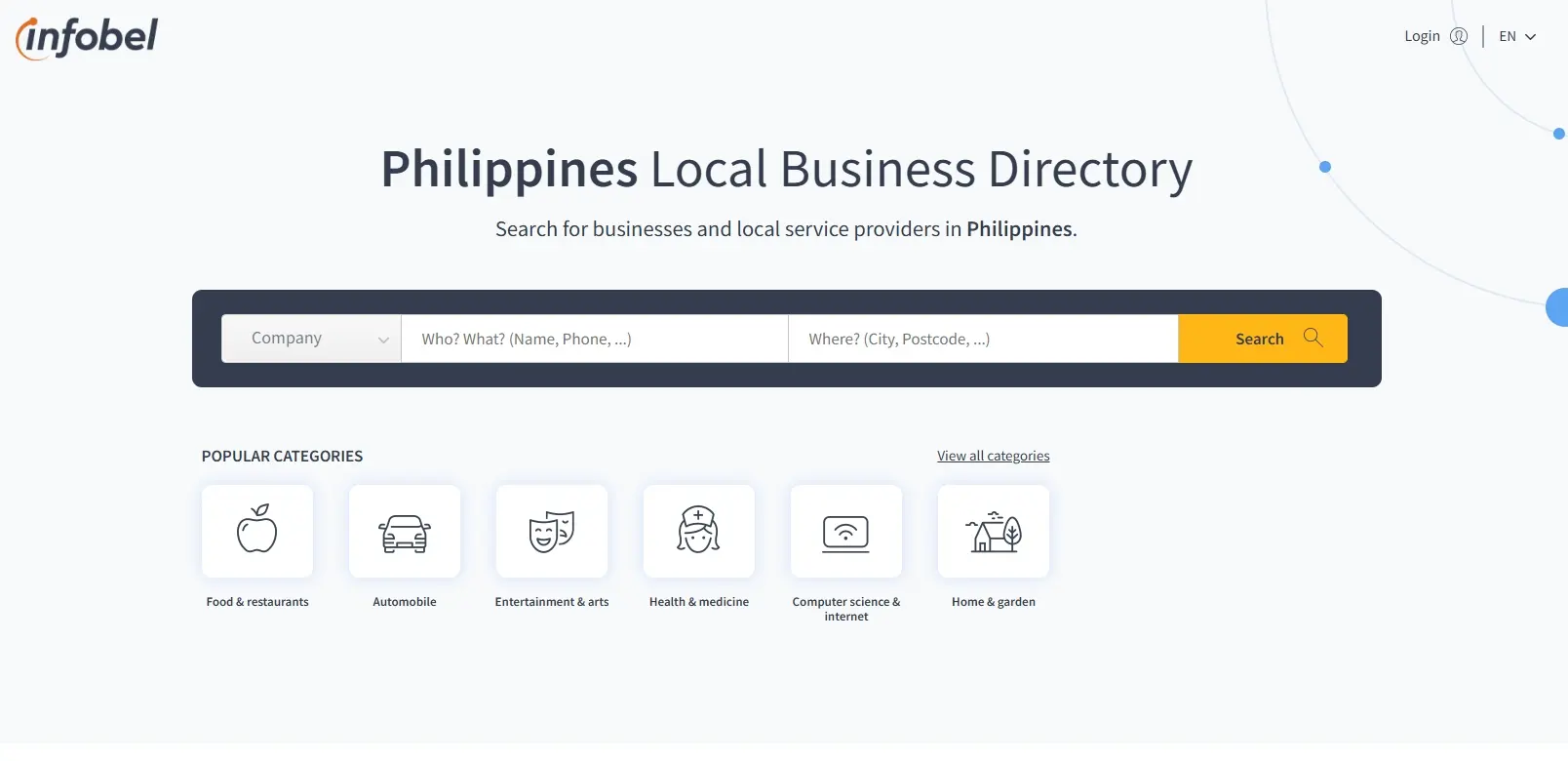Select the Automobile car icon
The height and width of the screenshot is (761, 1568).
point(405,531)
